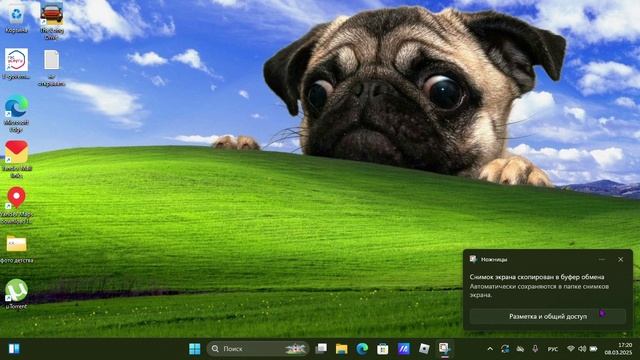This screenshot has width=640, height=360.
Task: Open Microsoft Store from the taskbar
Action: (x=382, y=349)
